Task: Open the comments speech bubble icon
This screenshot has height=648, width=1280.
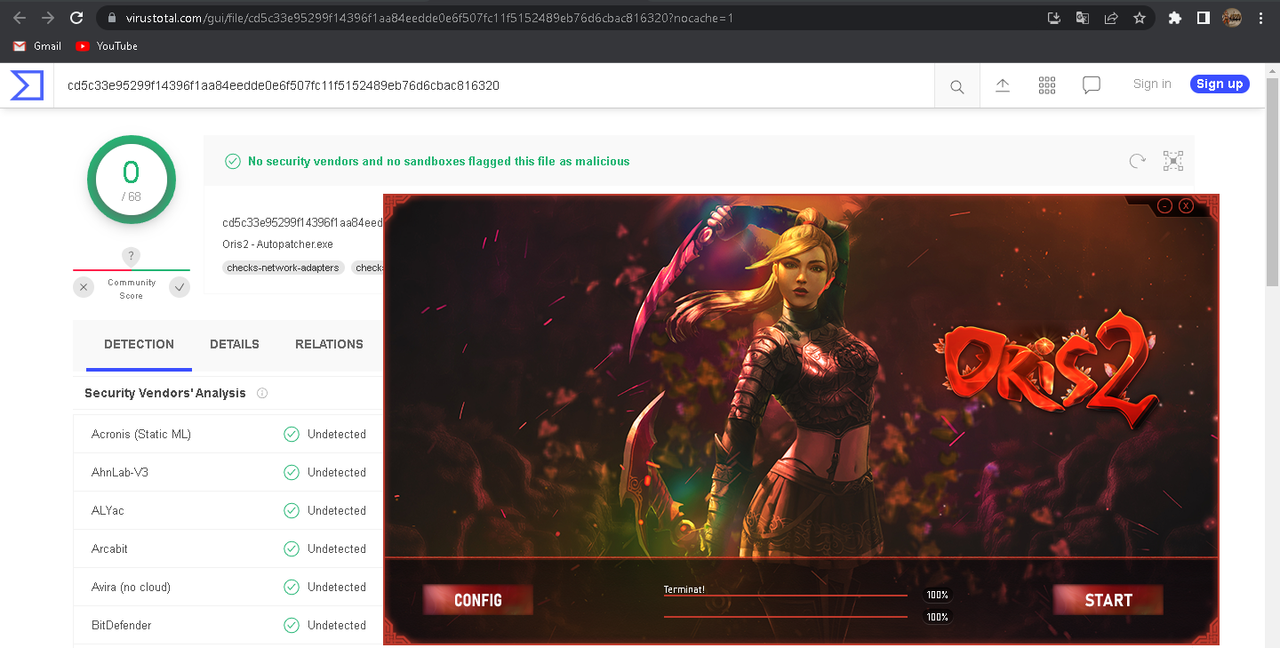Action: pyautogui.click(x=1092, y=86)
